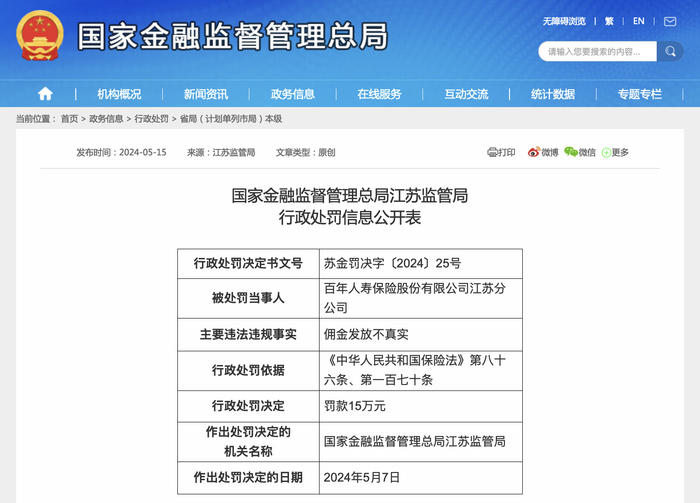This screenshot has width=700, height=503.
Task: Click date cell 2024年5月7日
Action: pyautogui.click(x=421, y=478)
